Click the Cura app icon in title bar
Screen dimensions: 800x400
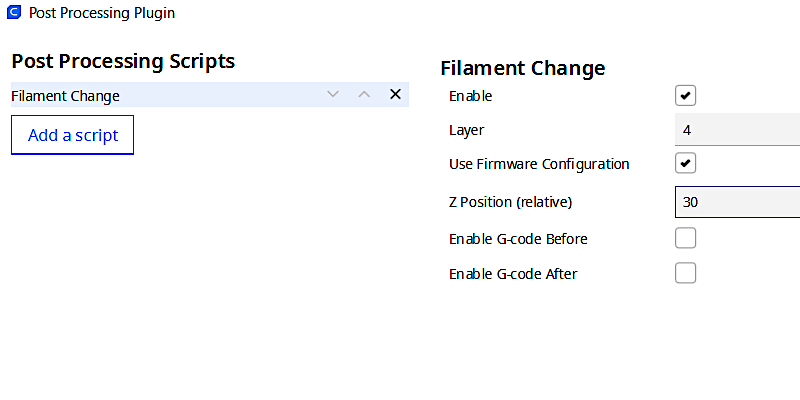point(14,12)
